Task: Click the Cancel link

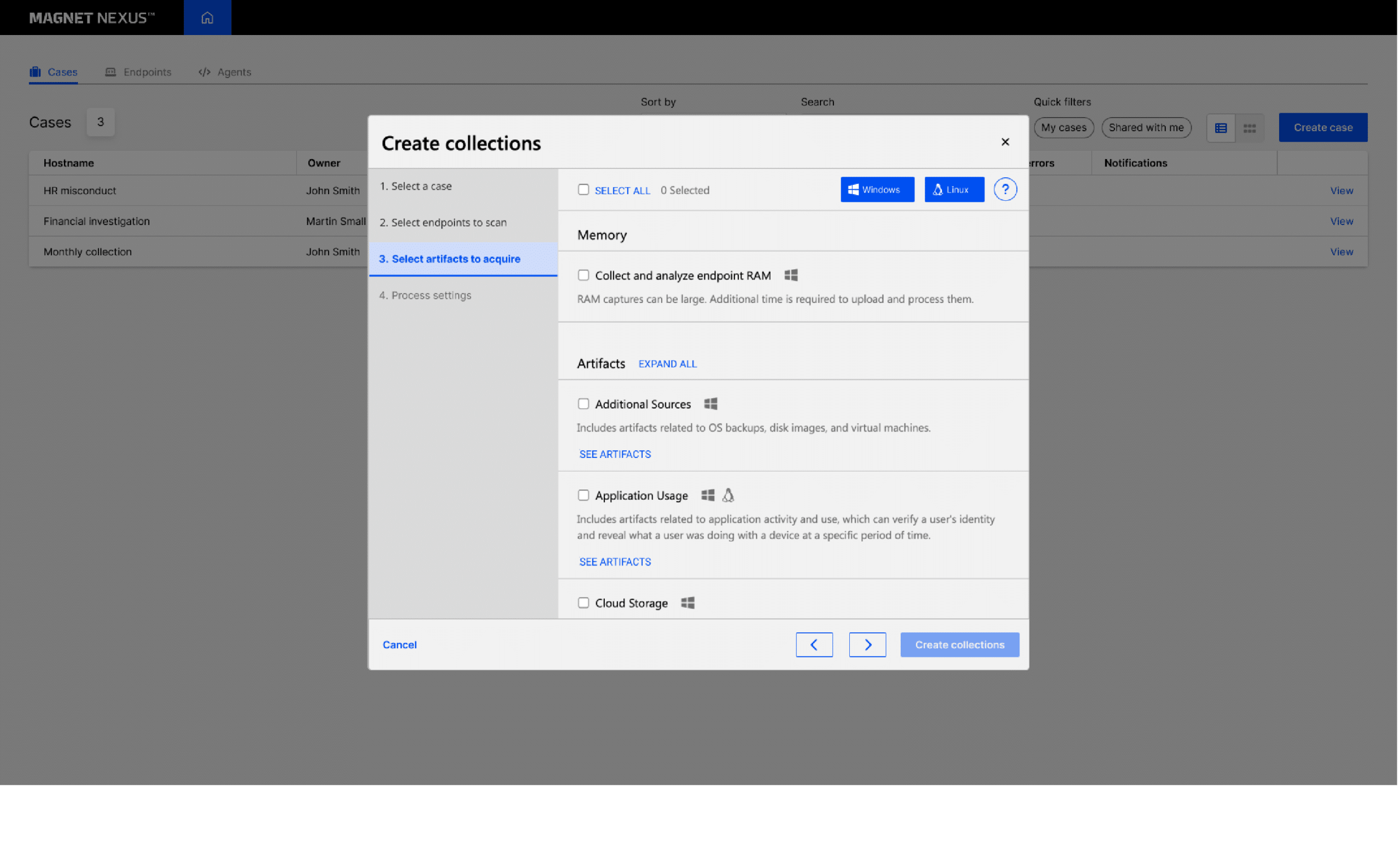Action: 399,644
